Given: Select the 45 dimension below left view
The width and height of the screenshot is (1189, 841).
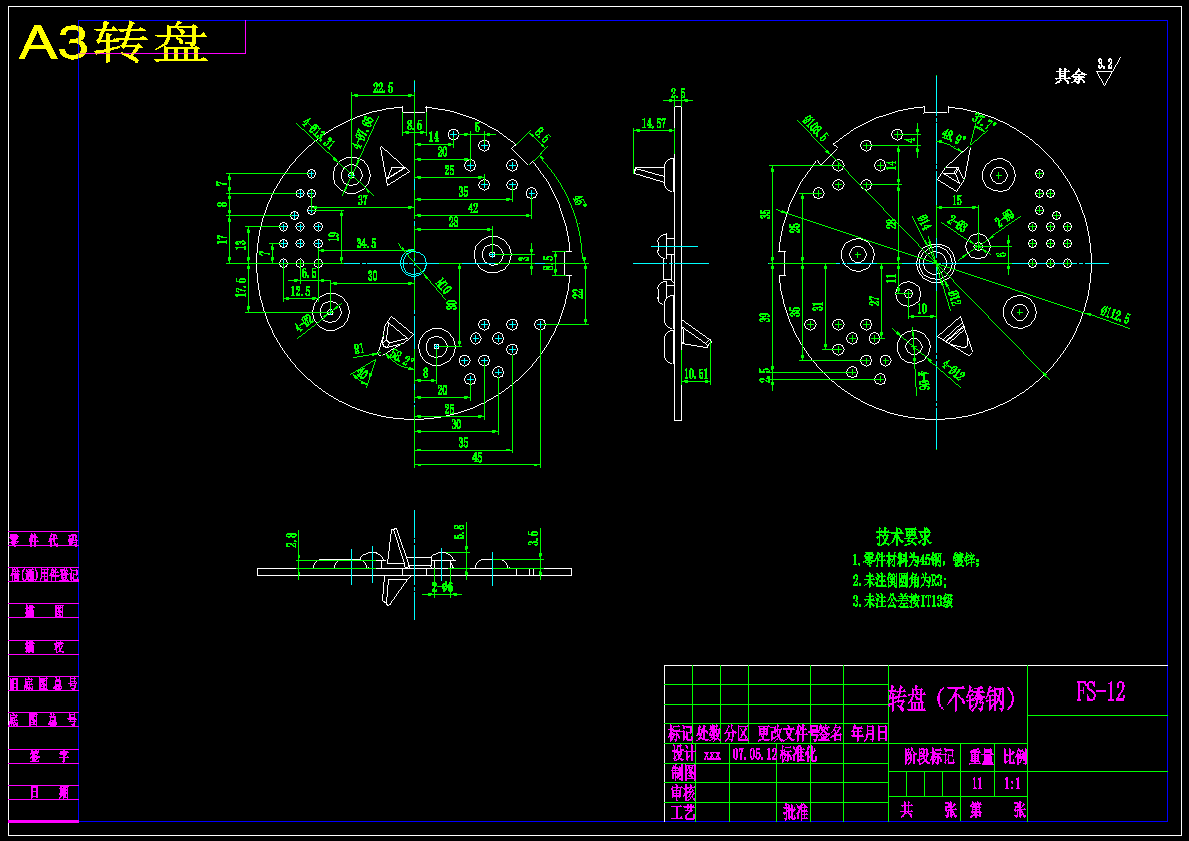Looking at the screenshot, I should click(477, 457).
